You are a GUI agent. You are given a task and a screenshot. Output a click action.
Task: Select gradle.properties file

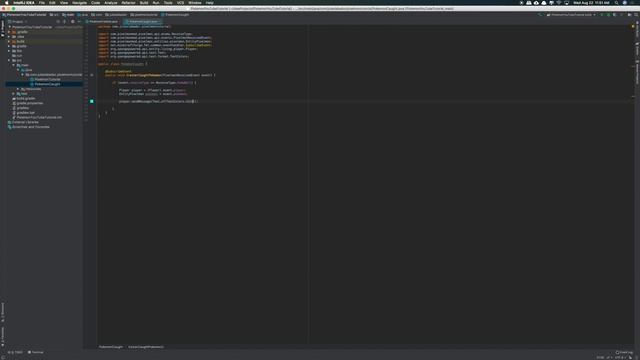point(29,103)
